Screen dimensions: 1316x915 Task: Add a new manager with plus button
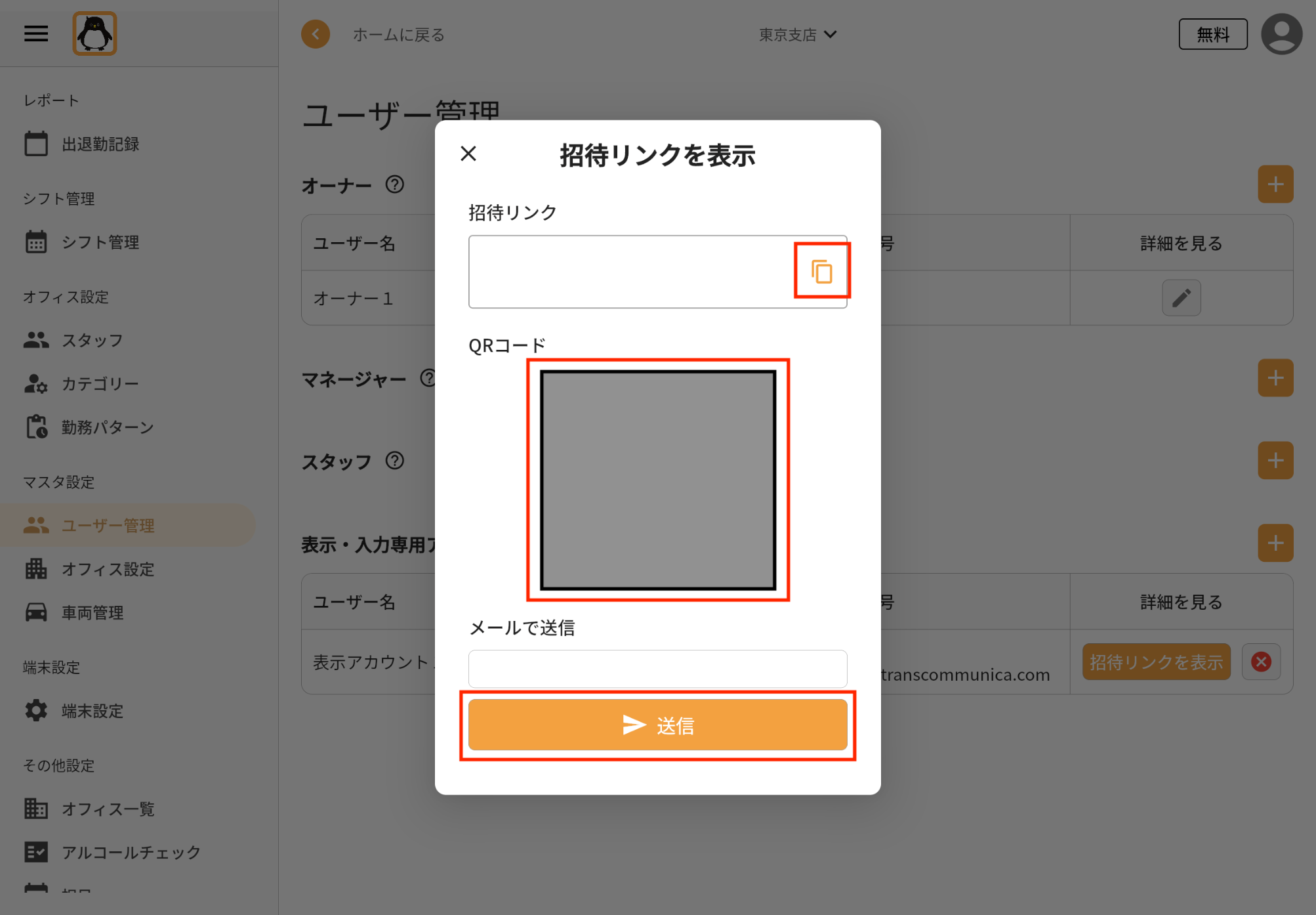pos(1275,378)
